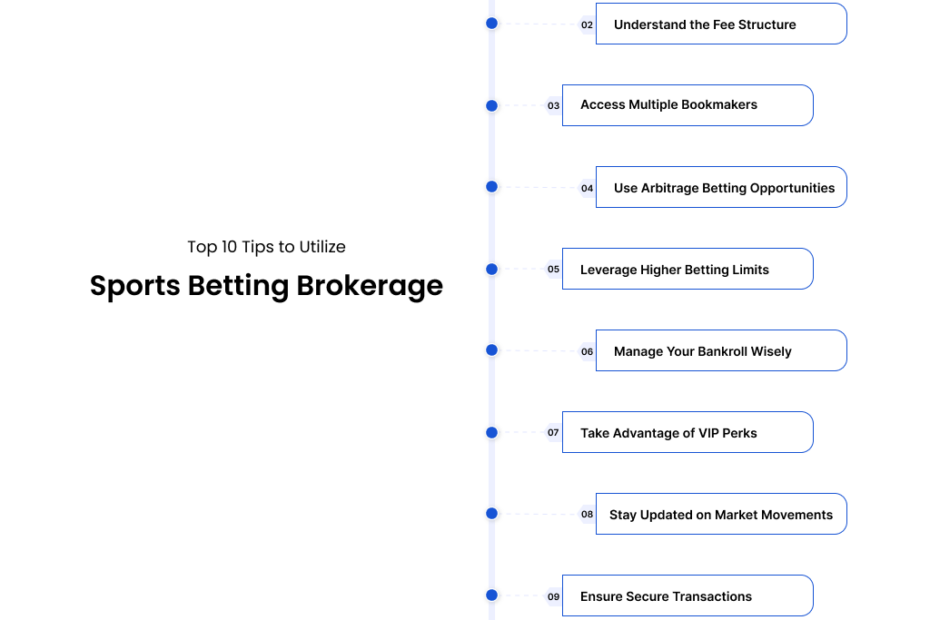
Task: Click Stay Updated on Market Movements box
Action: click(721, 514)
